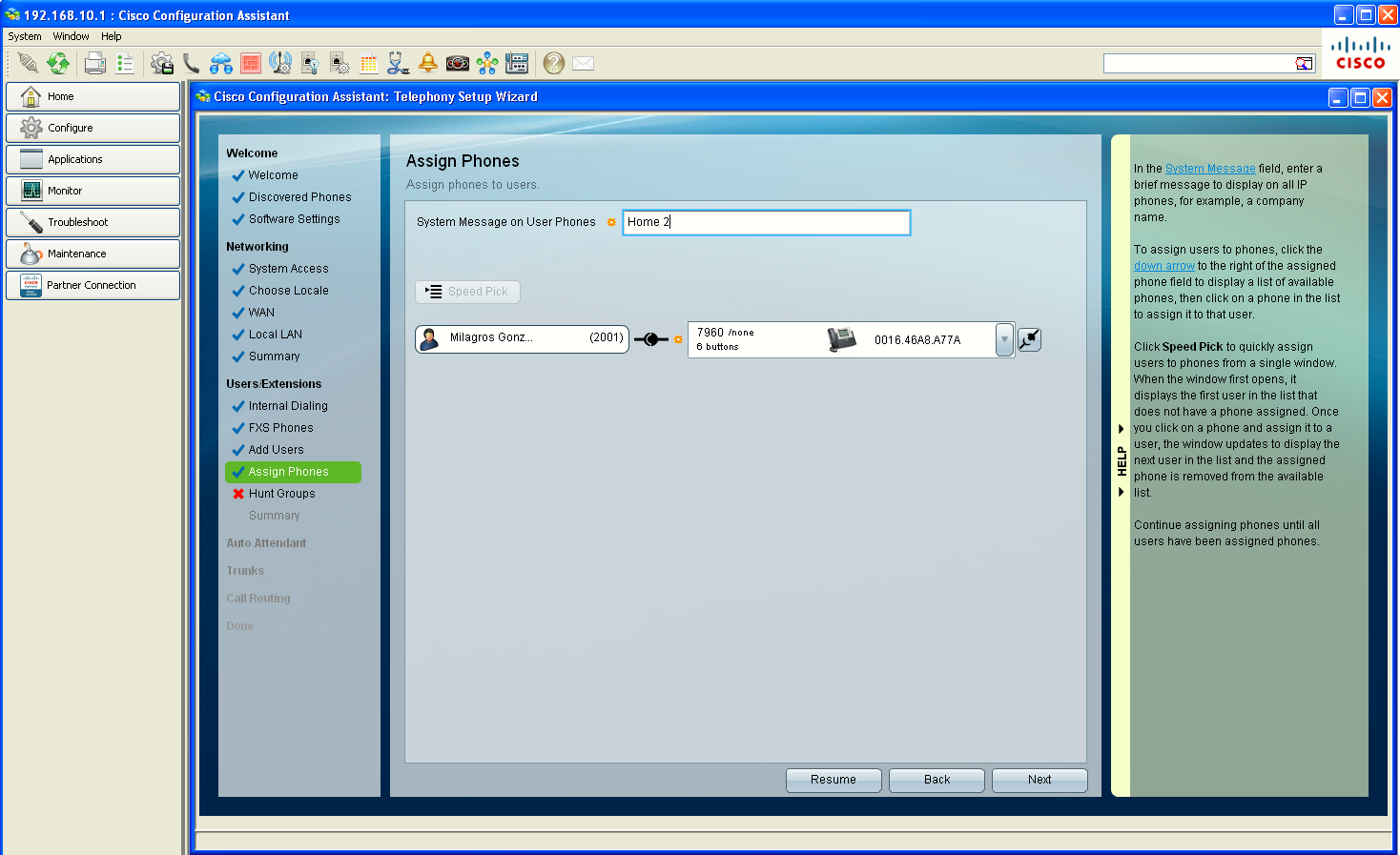The image size is (1400, 855).
Task: Click the Speed Pick button
Action: point(467,292)
